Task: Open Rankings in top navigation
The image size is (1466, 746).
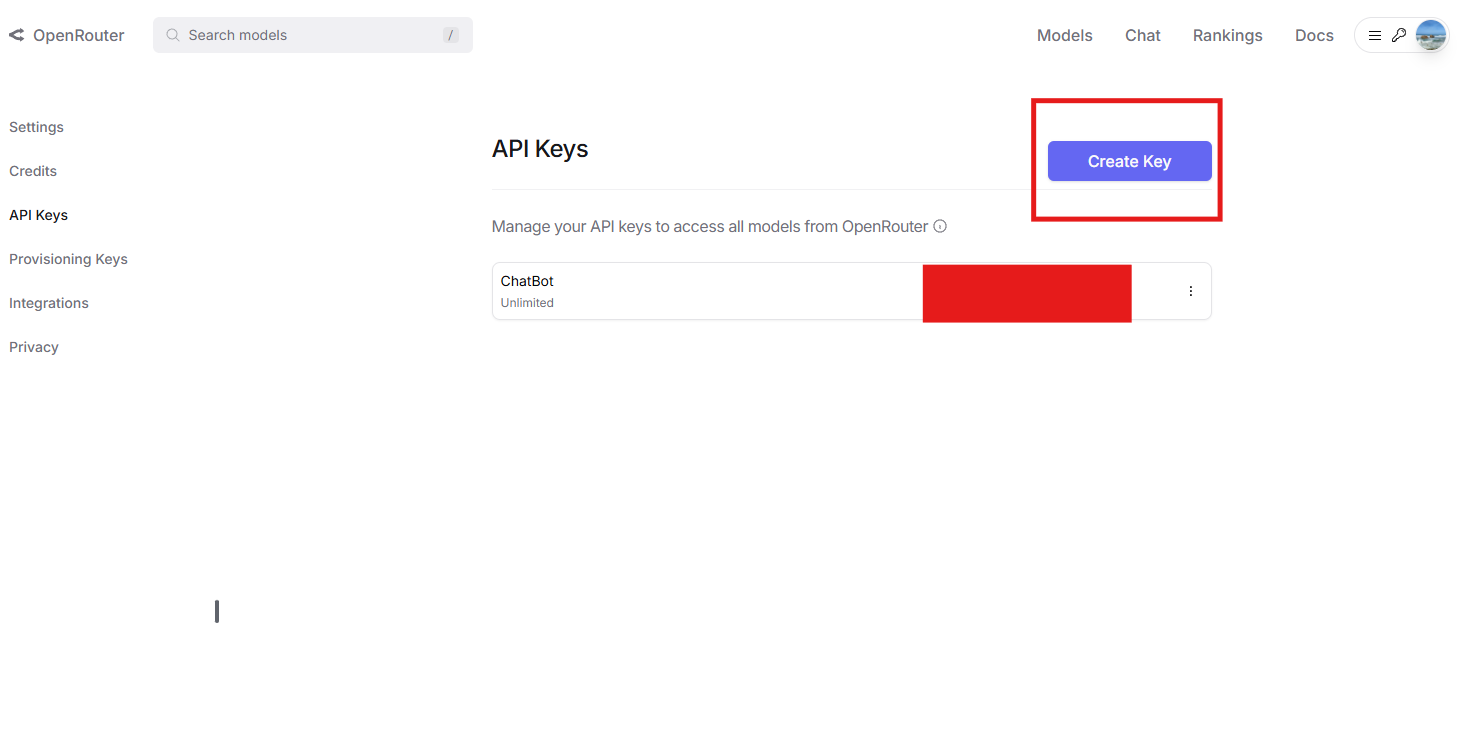Action: click(x=1227, y=35)
